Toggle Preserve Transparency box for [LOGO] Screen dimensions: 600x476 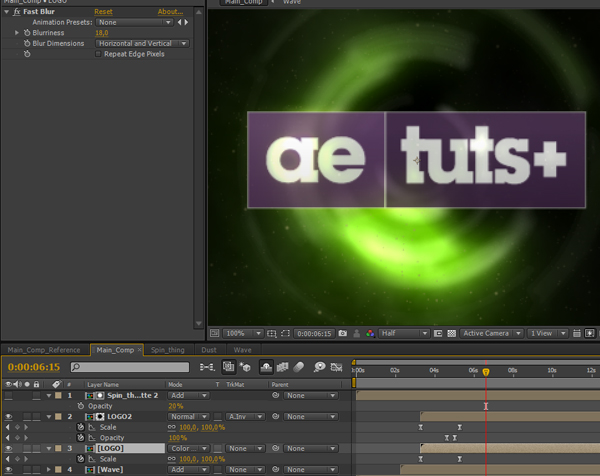(x=217, y=448)
